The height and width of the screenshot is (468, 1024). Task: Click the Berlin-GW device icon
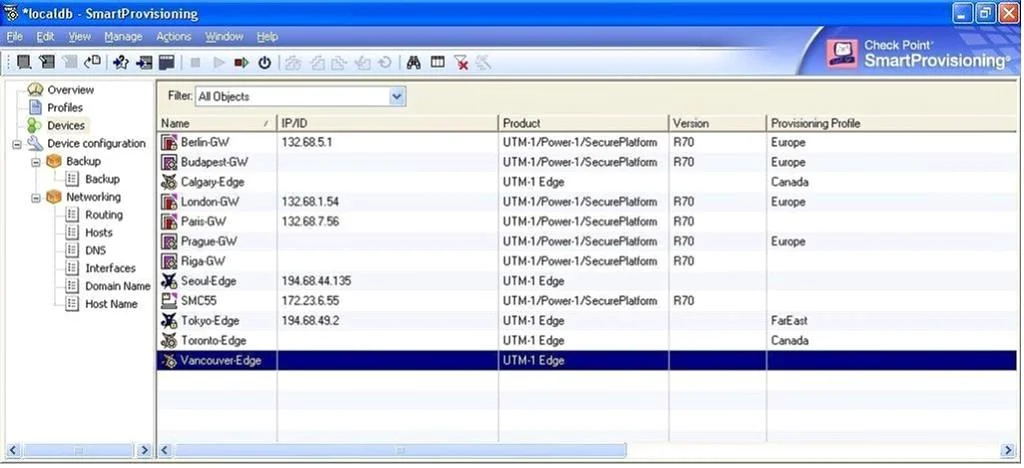pyautogui.click(x=170, y=142)
